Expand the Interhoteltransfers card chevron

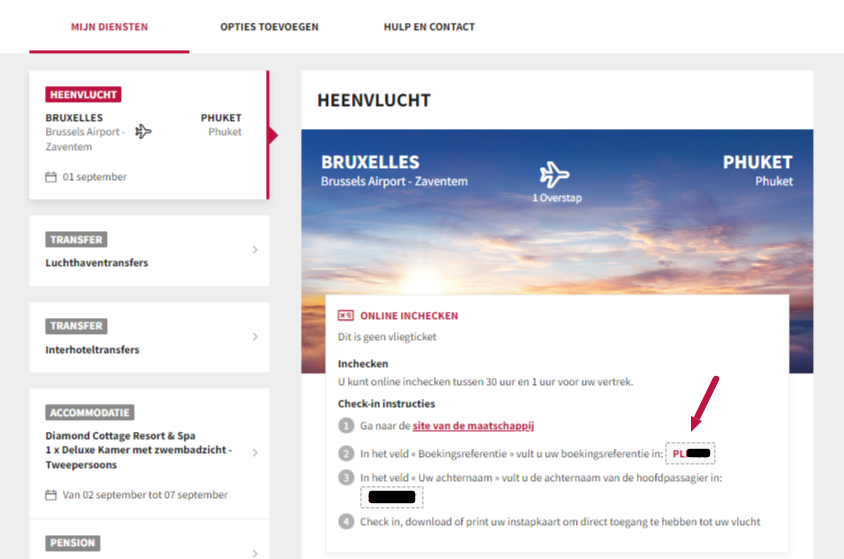coord(255,337)
